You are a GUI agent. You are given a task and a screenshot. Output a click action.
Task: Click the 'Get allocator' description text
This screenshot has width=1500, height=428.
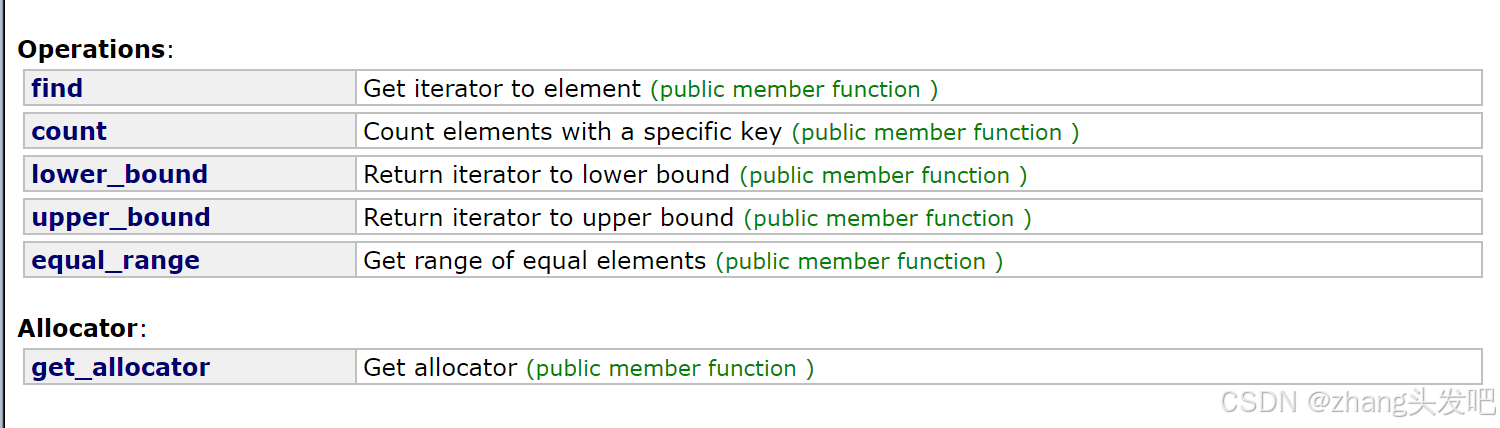(440, 367)
